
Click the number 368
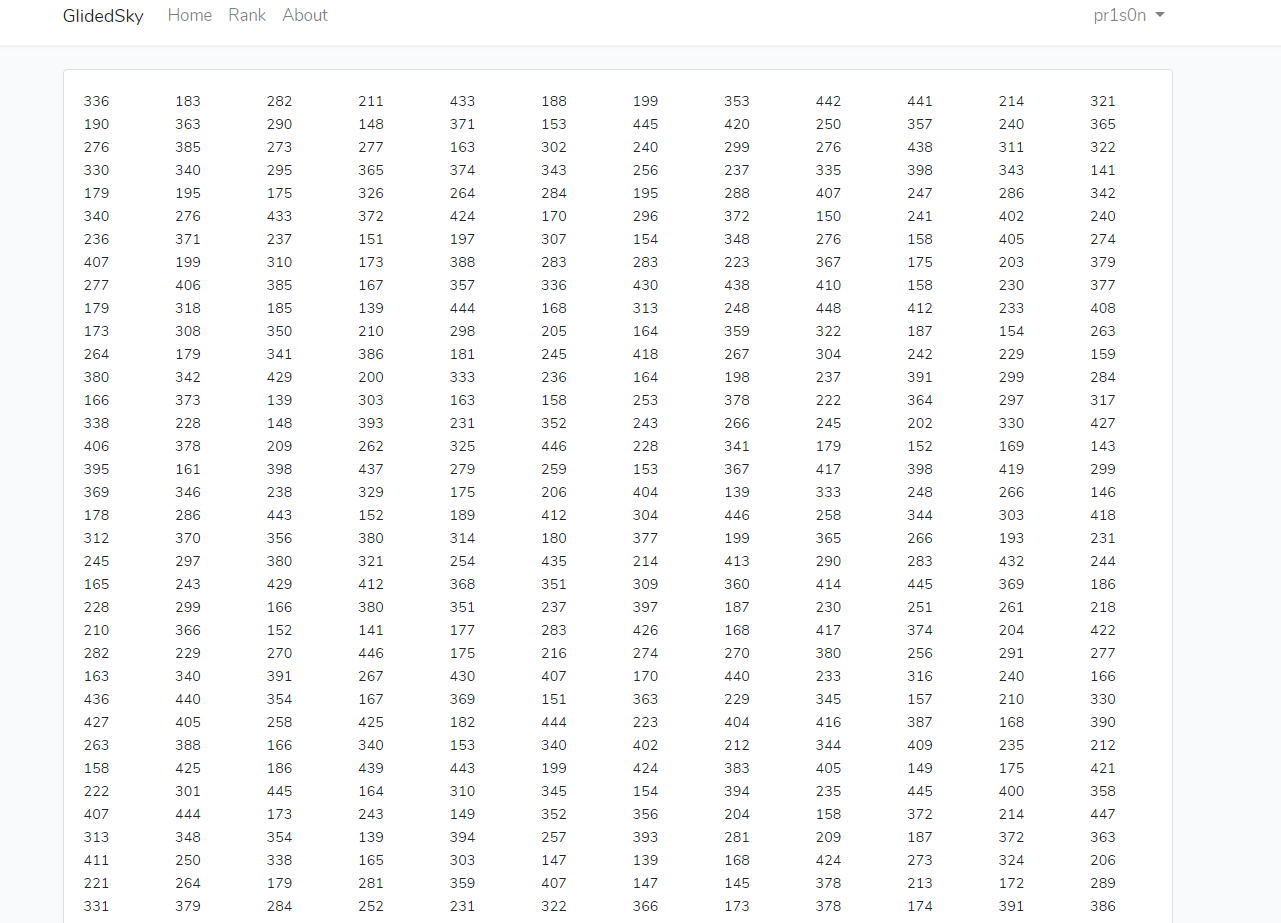[x=463, y=584]
